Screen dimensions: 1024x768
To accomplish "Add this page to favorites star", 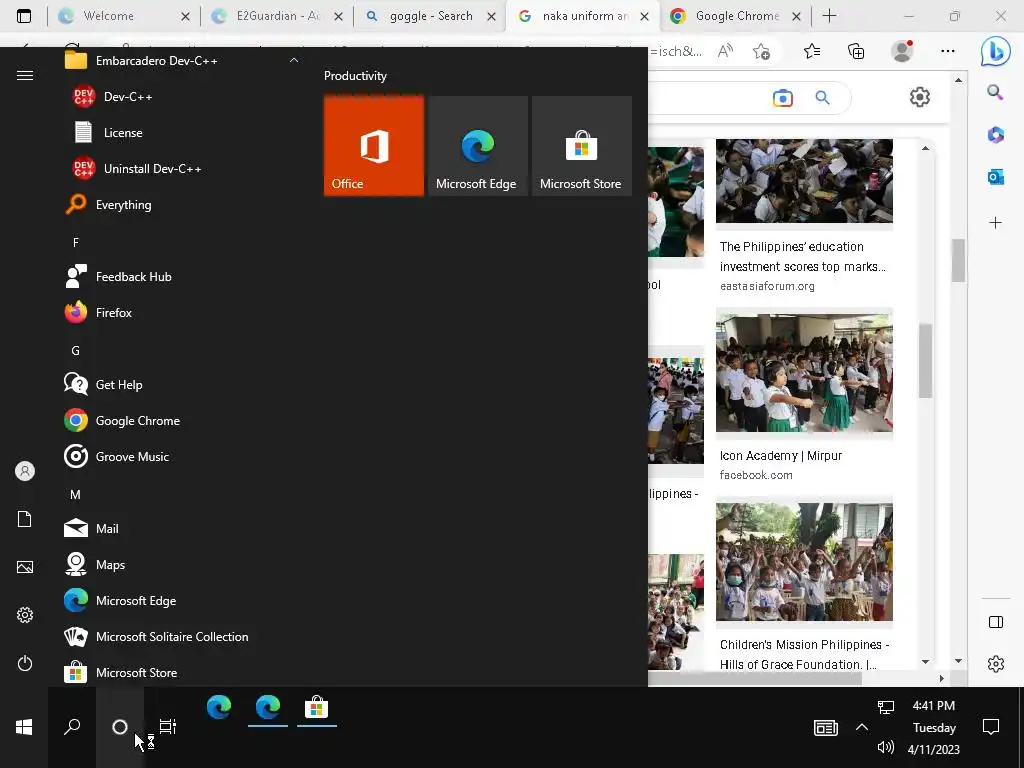I will pos(761,51).
